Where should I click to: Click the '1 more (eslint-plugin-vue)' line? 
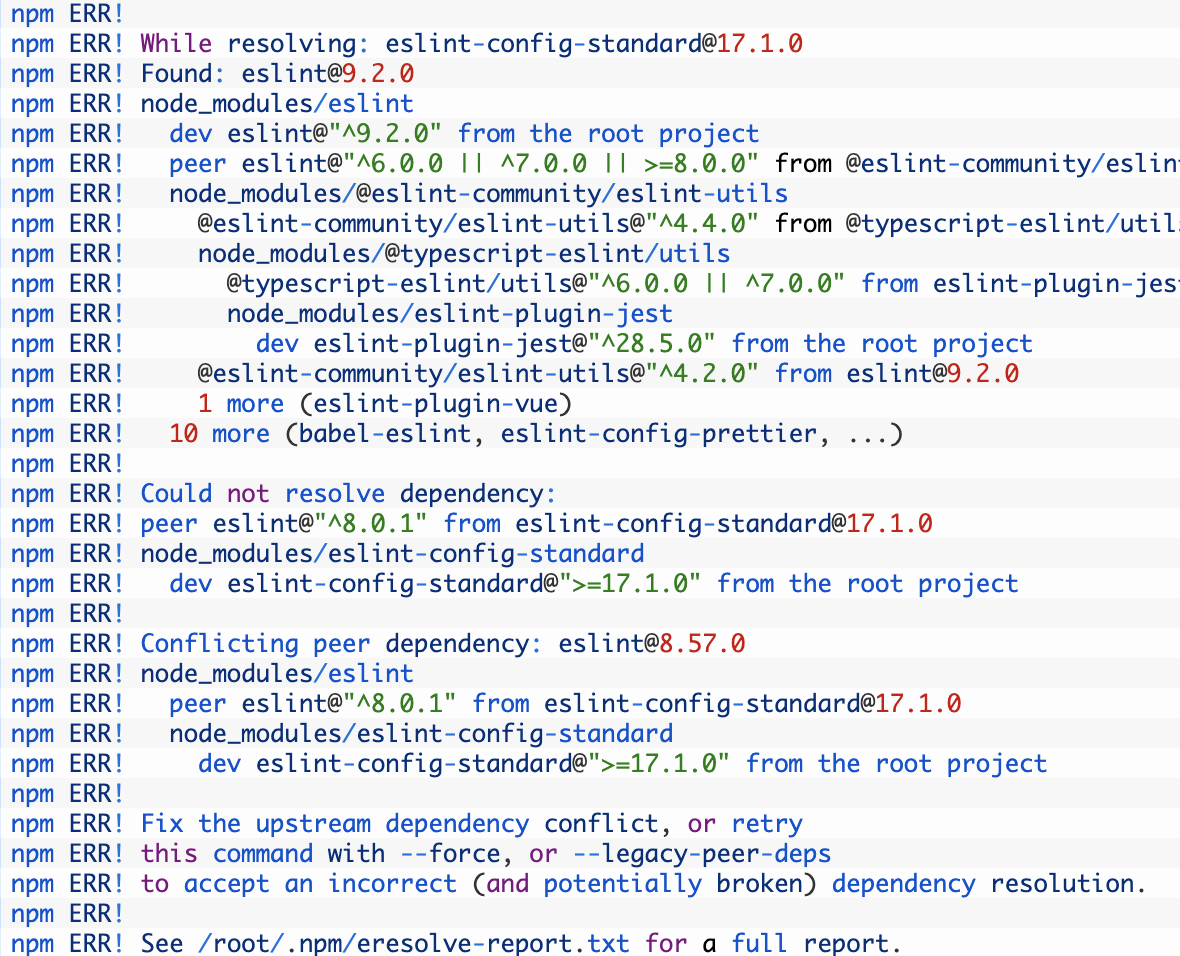point(385,403)
